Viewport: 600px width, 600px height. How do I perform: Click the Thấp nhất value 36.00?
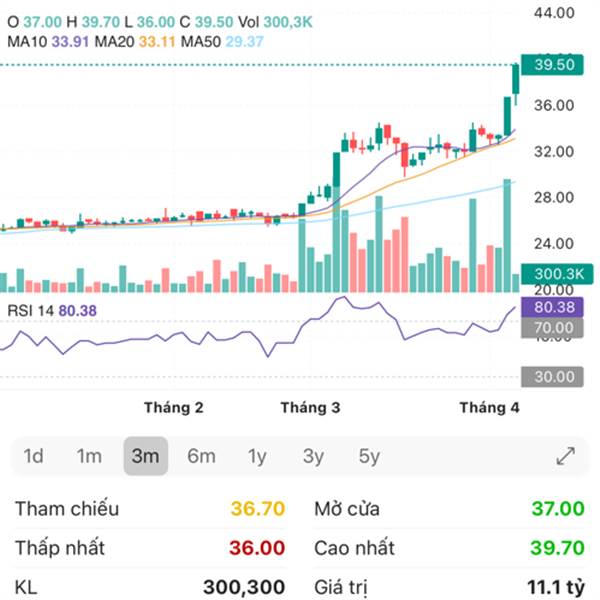click(257, 548)
